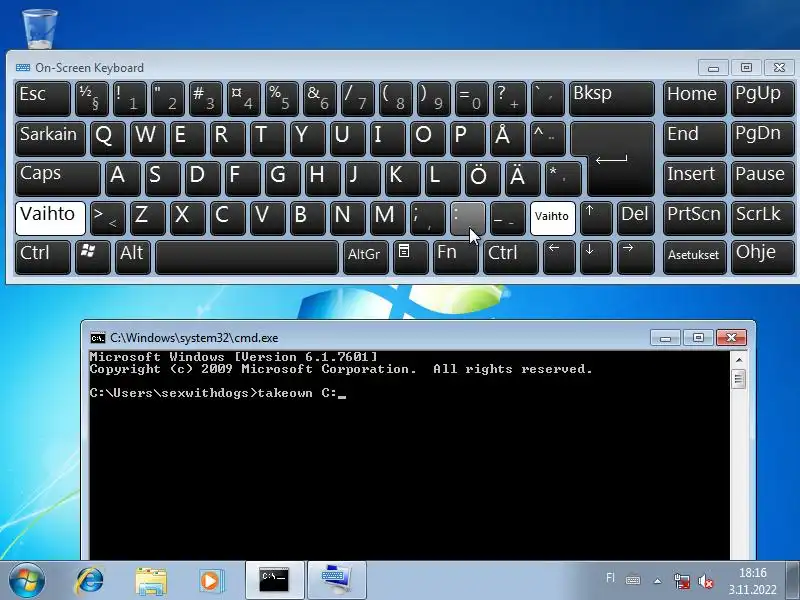Click the # 3 key

[206, 98]
